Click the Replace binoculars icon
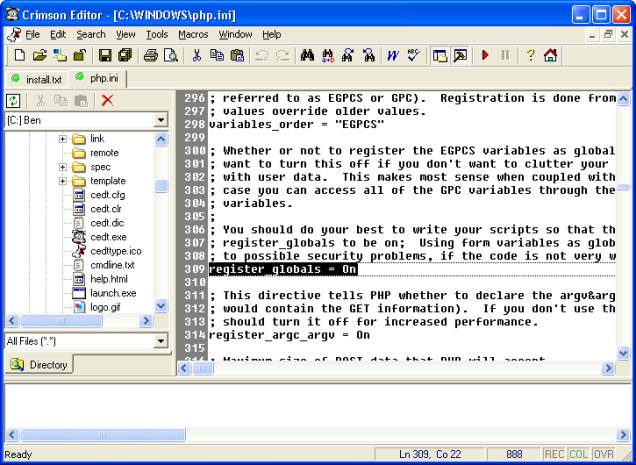Screen dimensions: 636x465 pos(328,55)
